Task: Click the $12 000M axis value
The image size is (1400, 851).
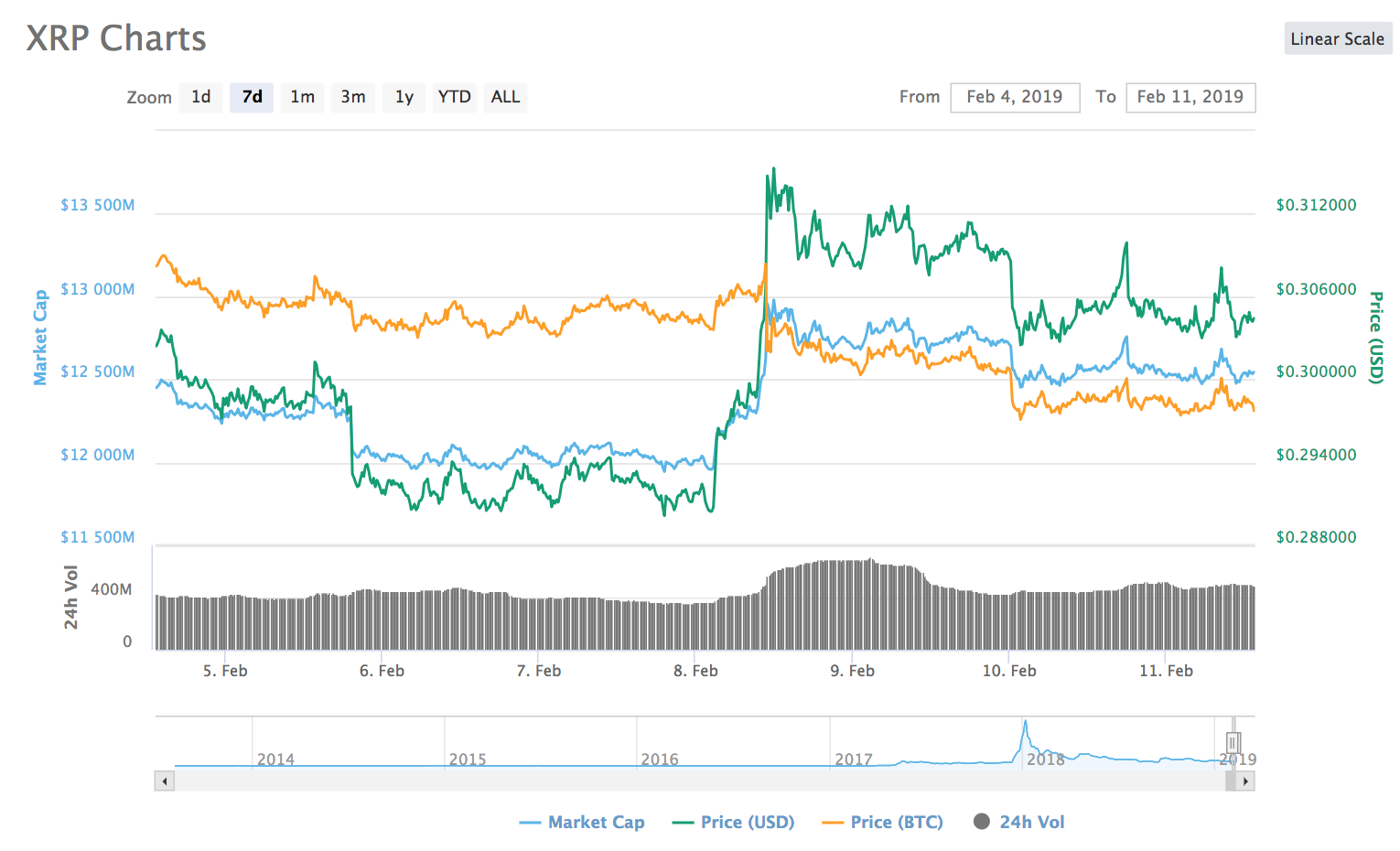Action: coord(98,455)
